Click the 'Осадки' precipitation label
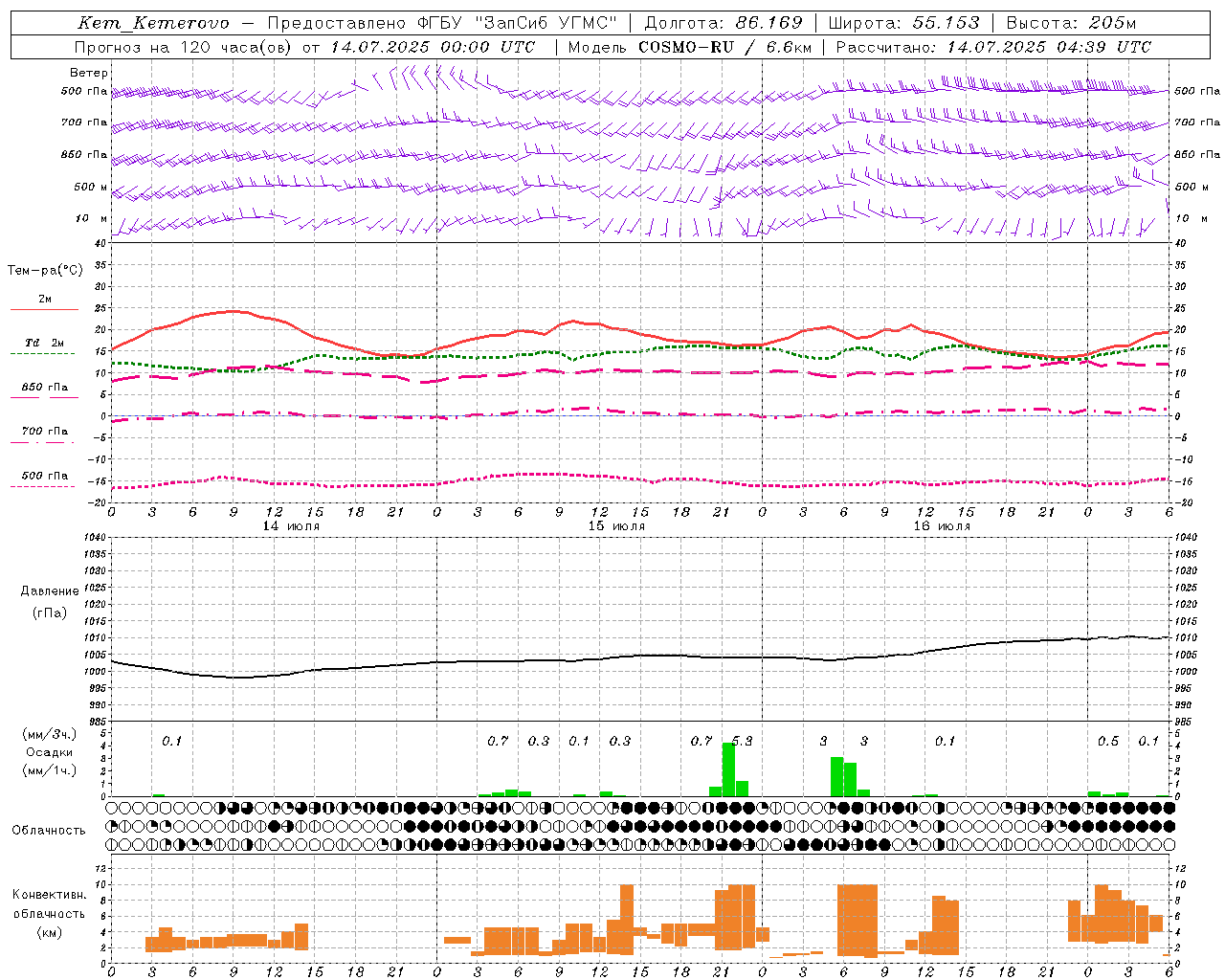Viewport: 1225px width, 980px height. coord(50,752)
